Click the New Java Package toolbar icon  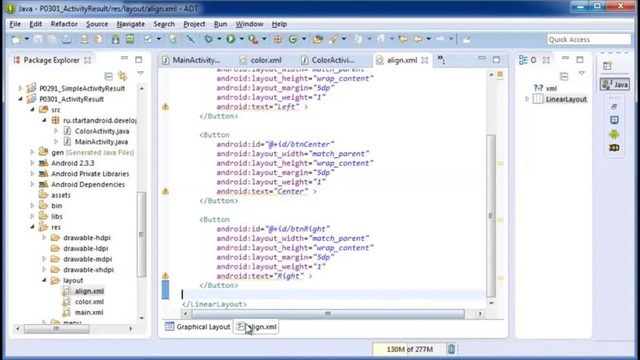278,39
